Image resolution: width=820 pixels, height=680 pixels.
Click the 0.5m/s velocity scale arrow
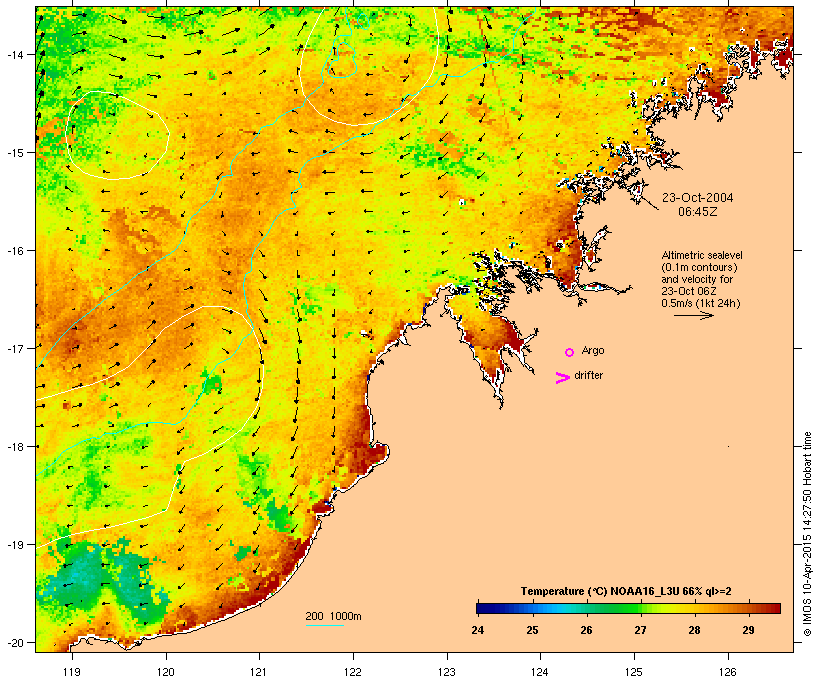pos(694,315)
